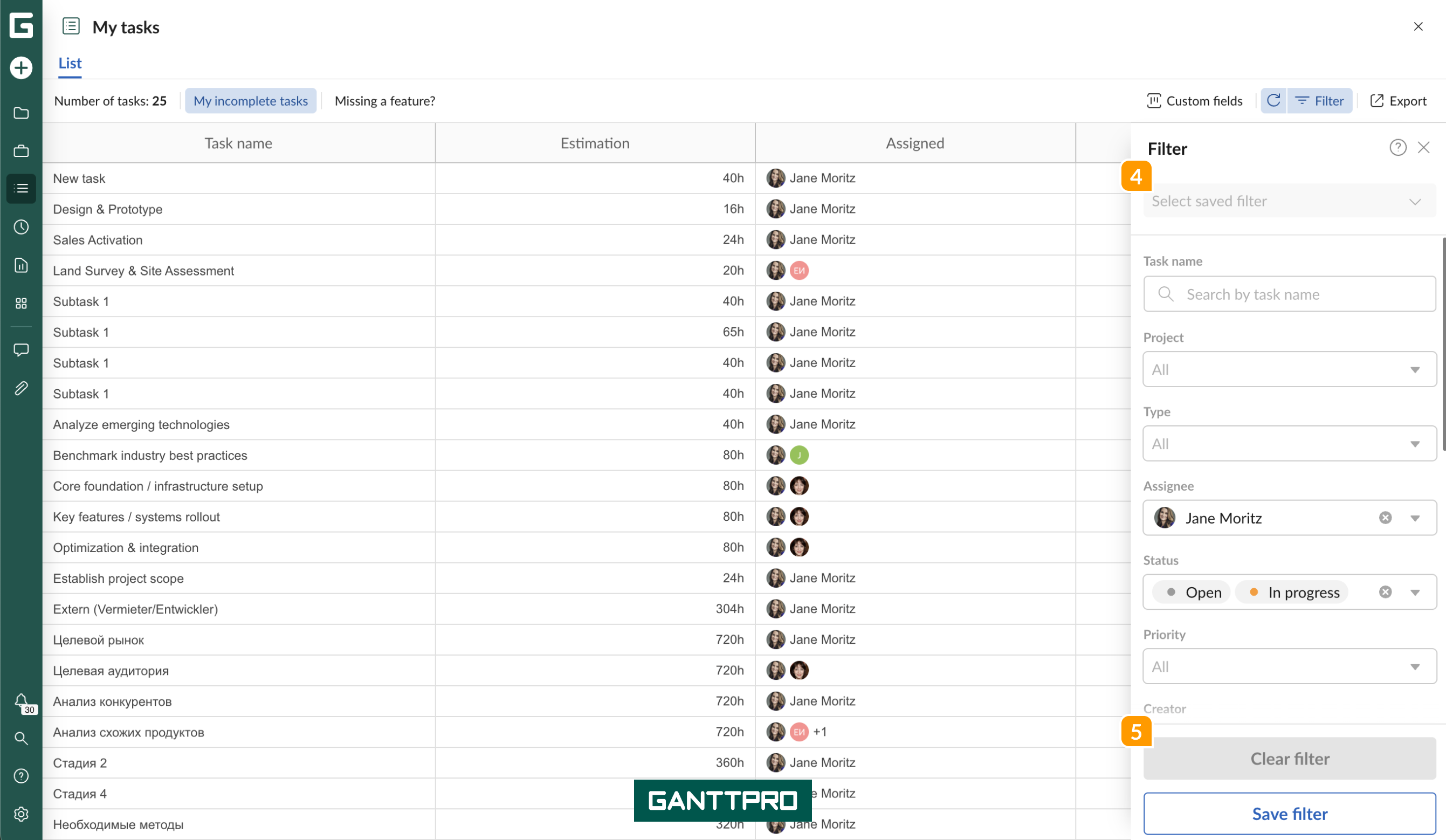Open the attachments paperclip icon

tap(21, 388)
